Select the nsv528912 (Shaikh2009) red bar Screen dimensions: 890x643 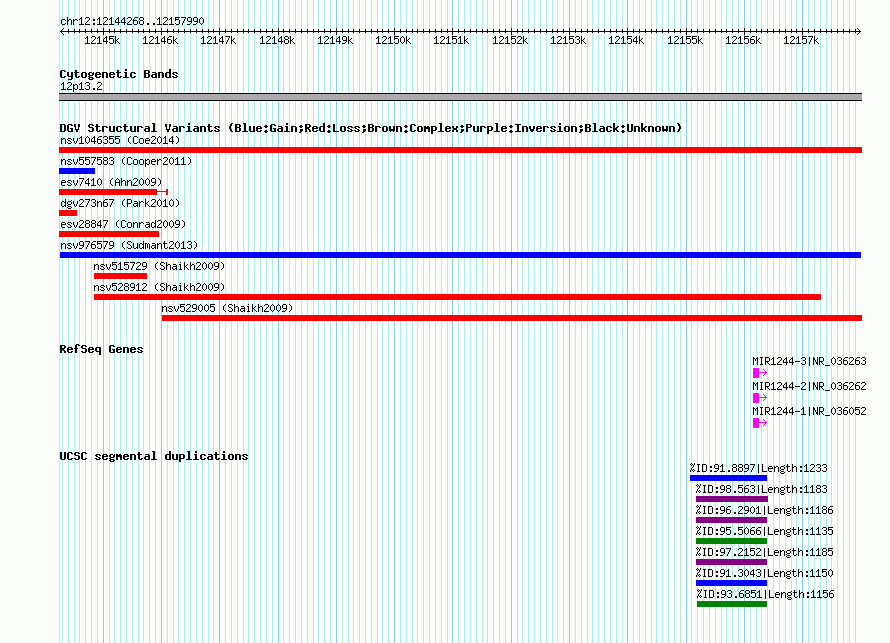[457, 297]
